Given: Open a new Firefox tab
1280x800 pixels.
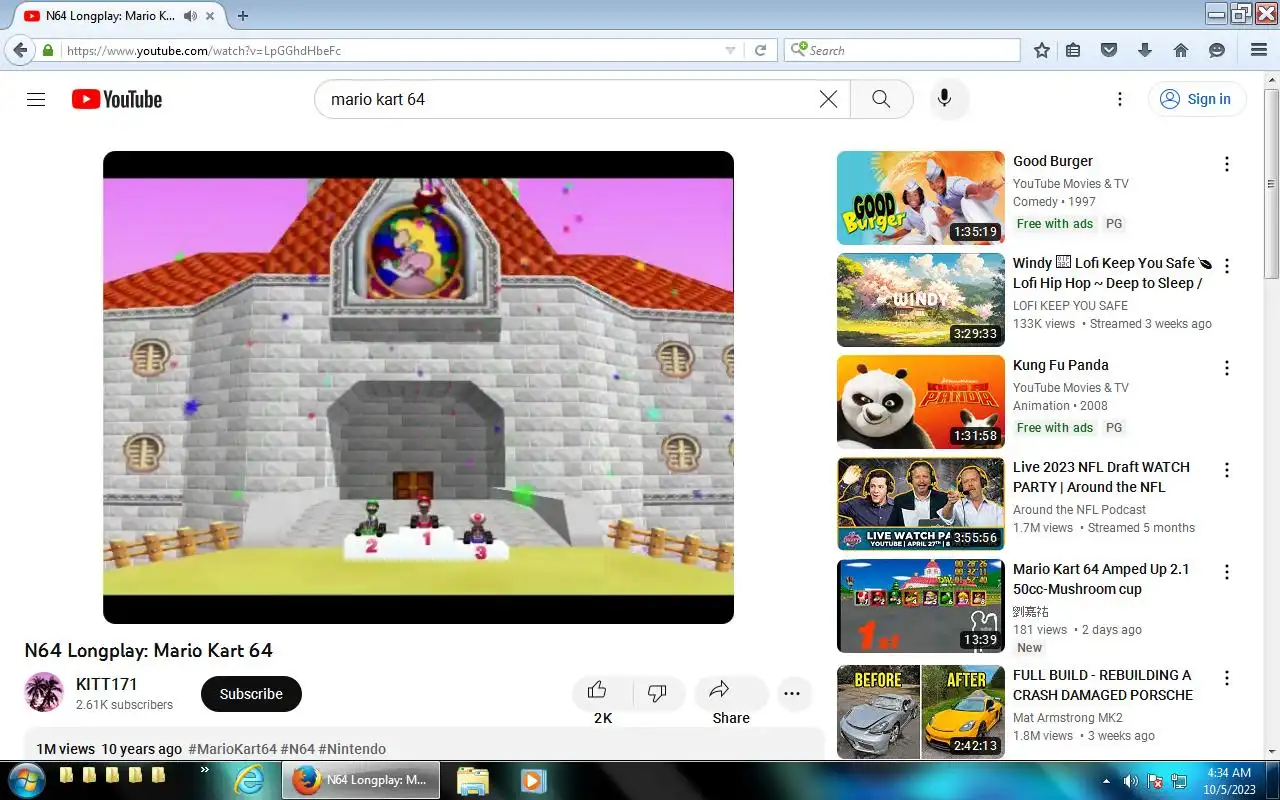Looking at the screenshot, I should click(x=242, y=16).
